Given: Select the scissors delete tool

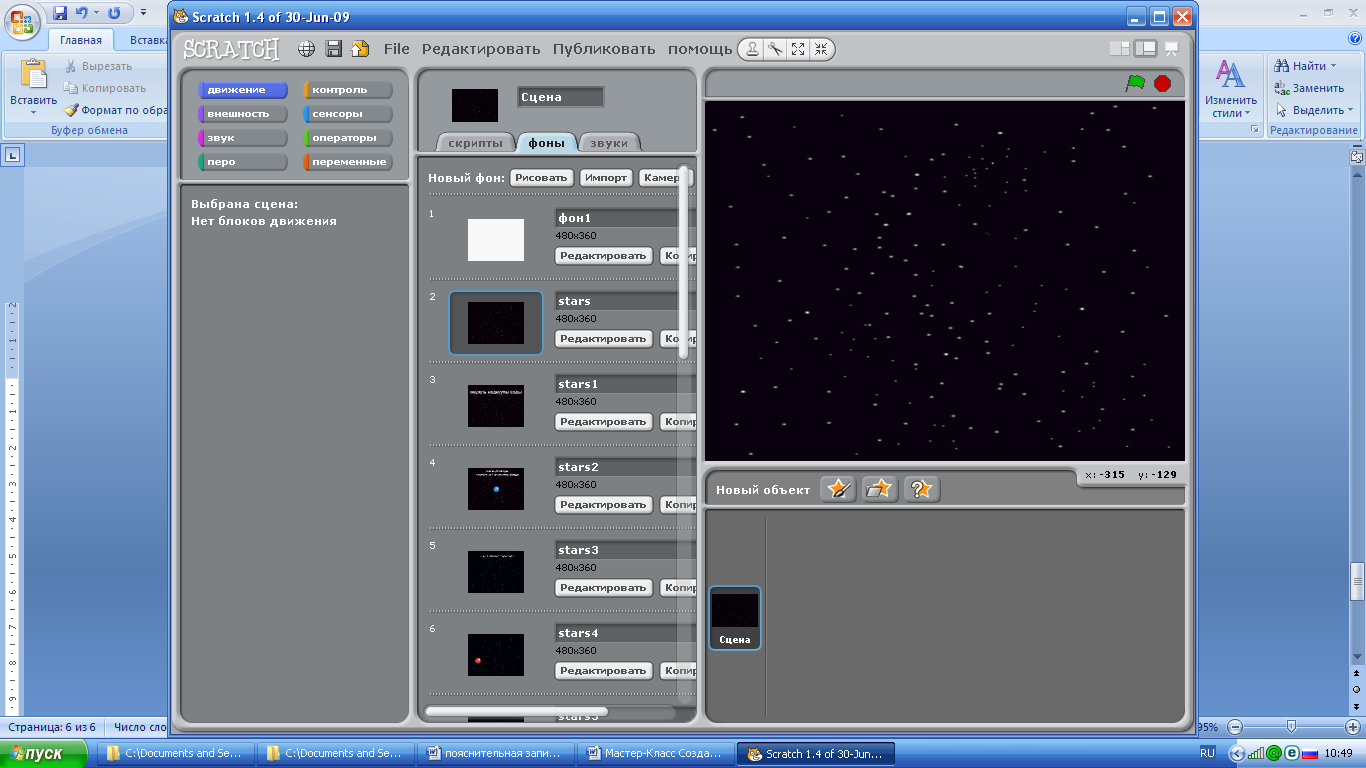Looking at the screenshot, I should pos(775,49).
